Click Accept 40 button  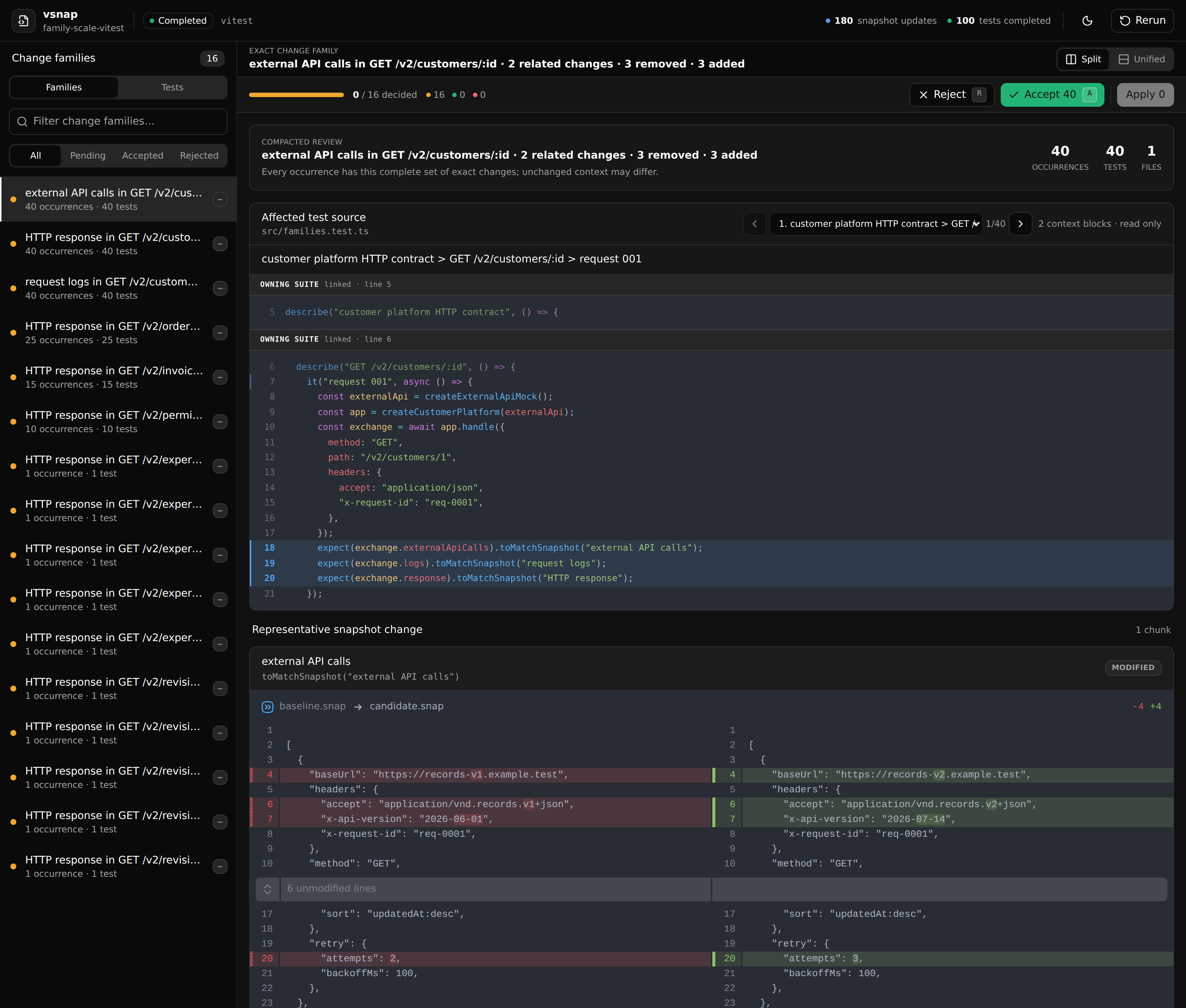[1052, 95]
